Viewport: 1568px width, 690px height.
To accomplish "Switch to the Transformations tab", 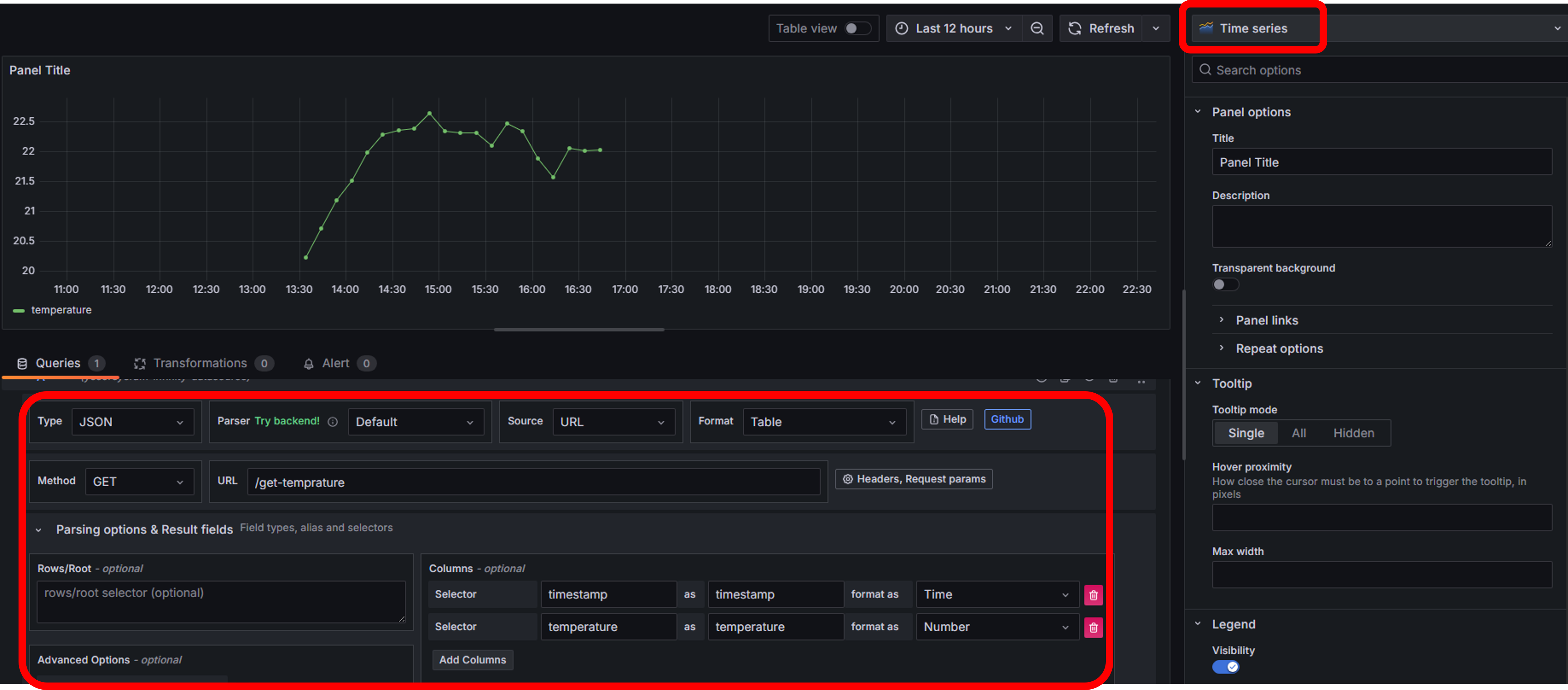I will [x=200, y=364].
